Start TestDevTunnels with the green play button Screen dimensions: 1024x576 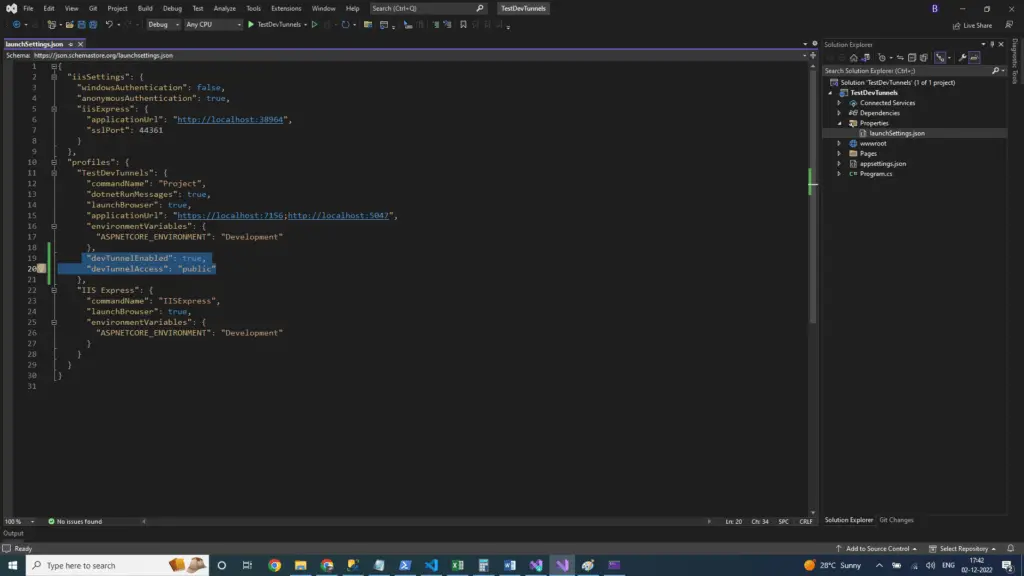point(251,25)
